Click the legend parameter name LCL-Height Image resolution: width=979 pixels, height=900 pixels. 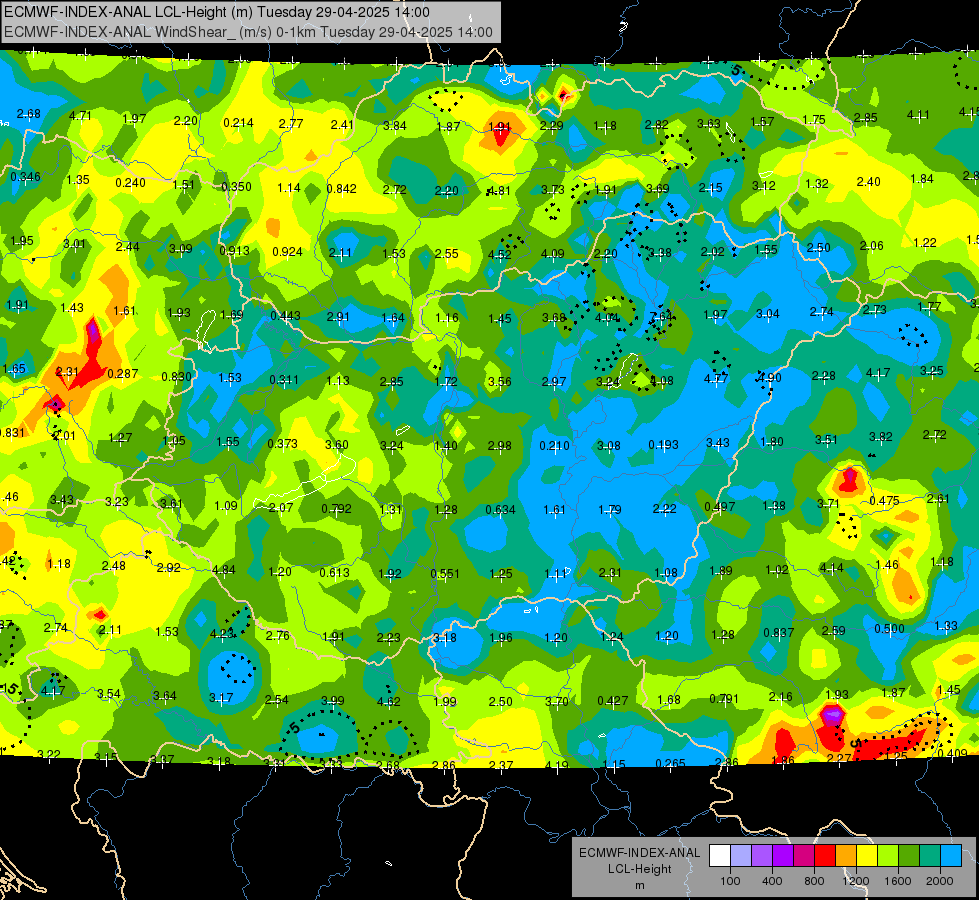[x=639, y=869]
